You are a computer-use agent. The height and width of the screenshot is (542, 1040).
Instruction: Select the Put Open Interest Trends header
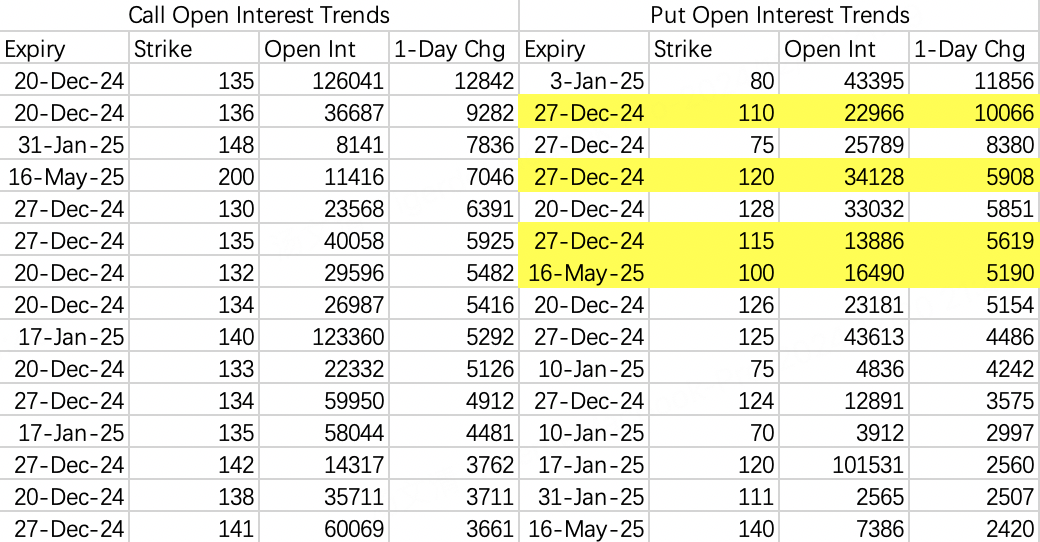point(779,15)
